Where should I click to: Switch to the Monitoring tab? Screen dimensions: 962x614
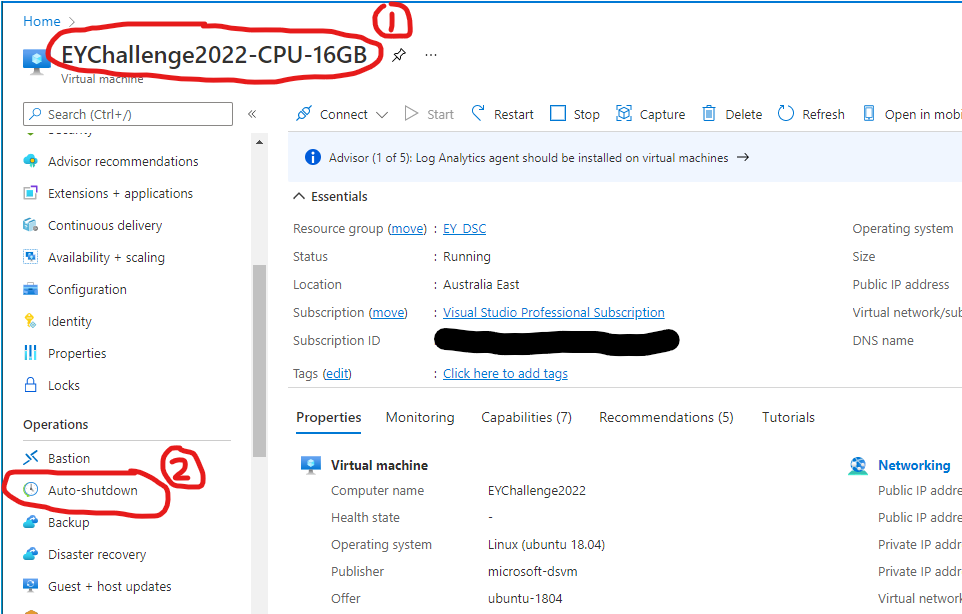[x=420, y=418]
